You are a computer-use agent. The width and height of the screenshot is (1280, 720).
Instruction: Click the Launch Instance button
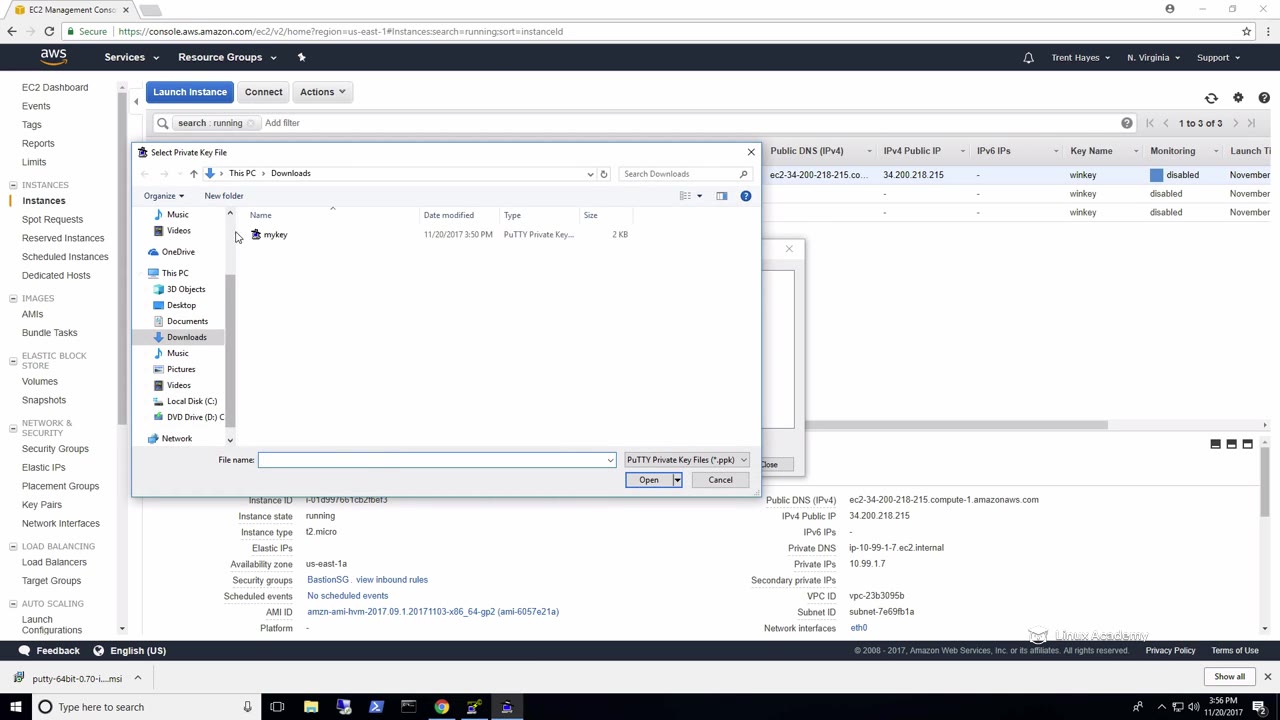[x=190, y=92]
